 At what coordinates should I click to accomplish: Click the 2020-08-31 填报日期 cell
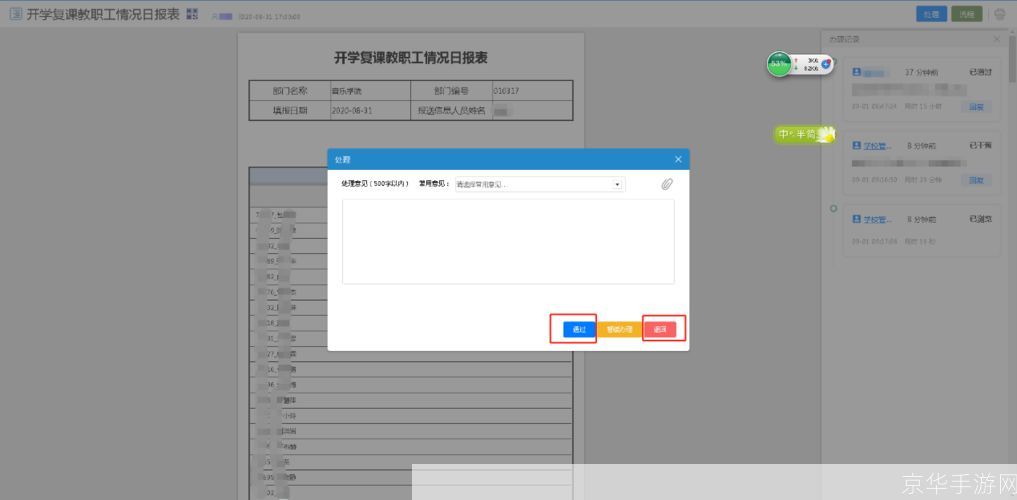pos(370,110)
